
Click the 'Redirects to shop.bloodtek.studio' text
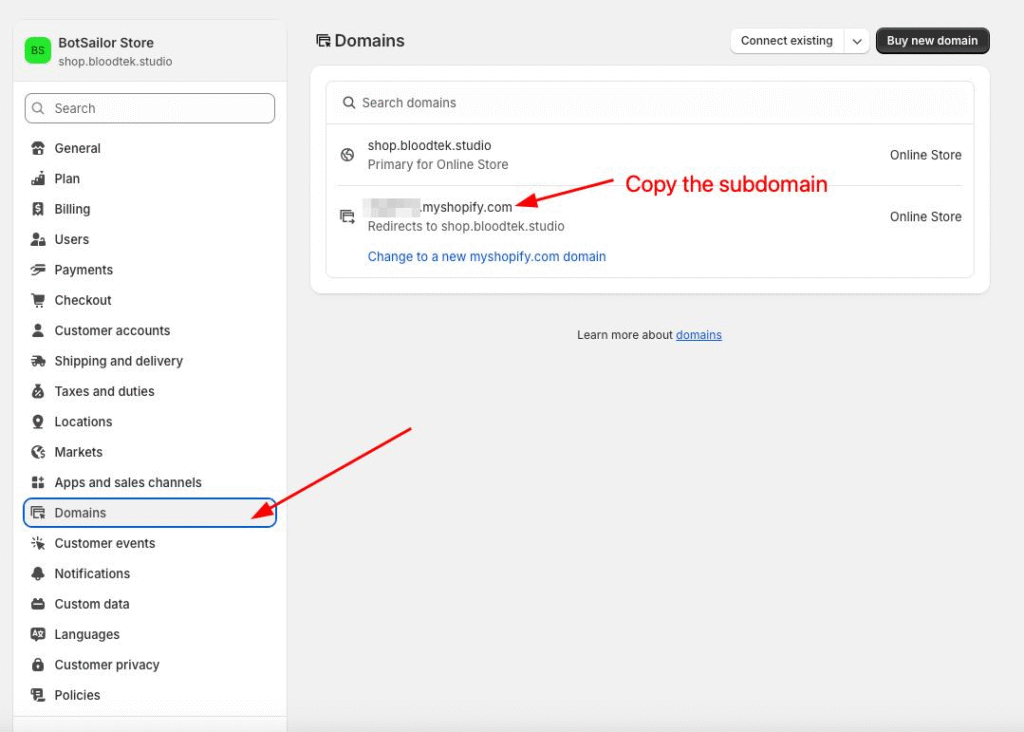pos(466,227)
